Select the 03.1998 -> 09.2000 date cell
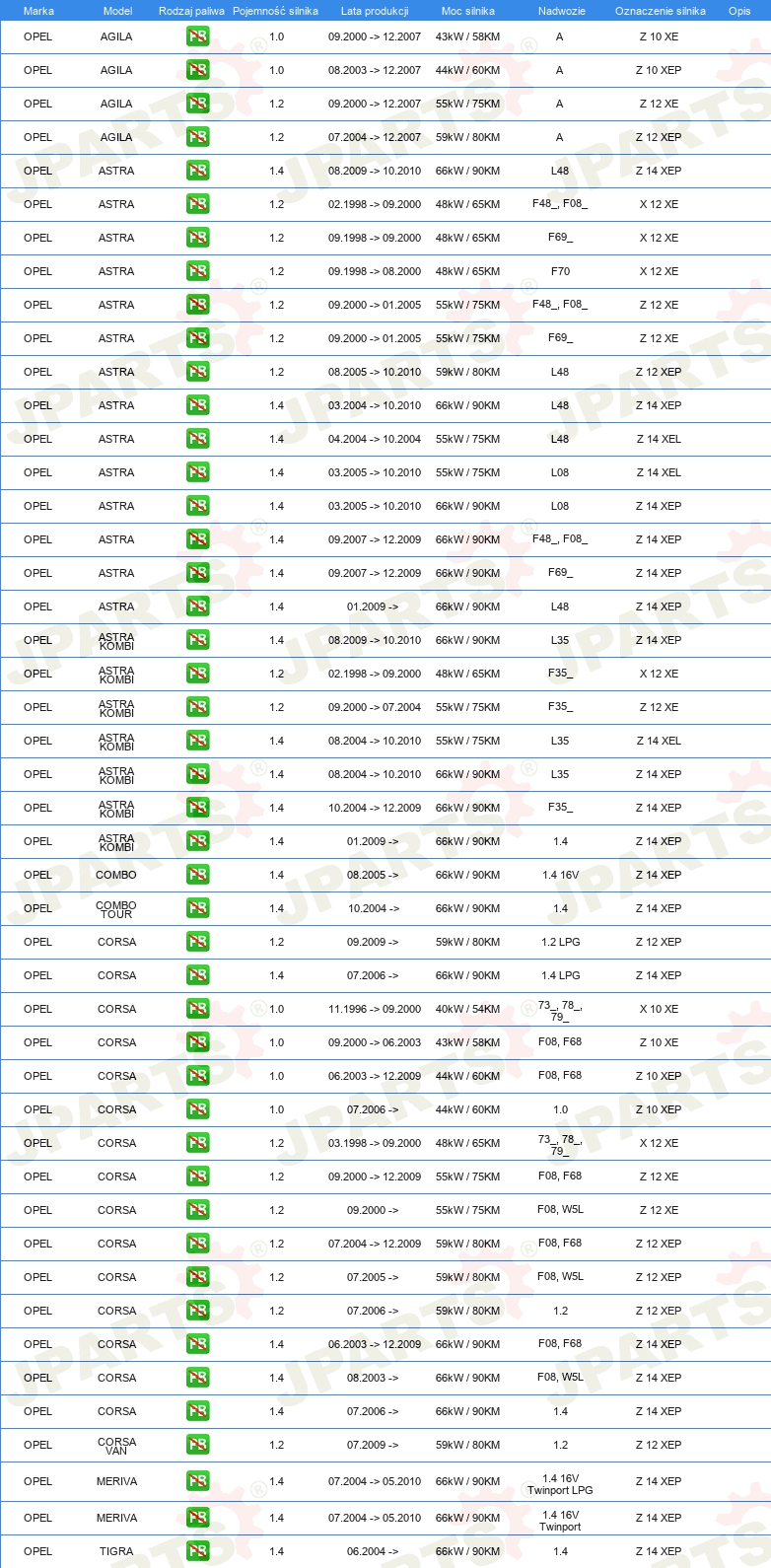The height and width of the screenshot is (1568, 771). (375, 1143)
